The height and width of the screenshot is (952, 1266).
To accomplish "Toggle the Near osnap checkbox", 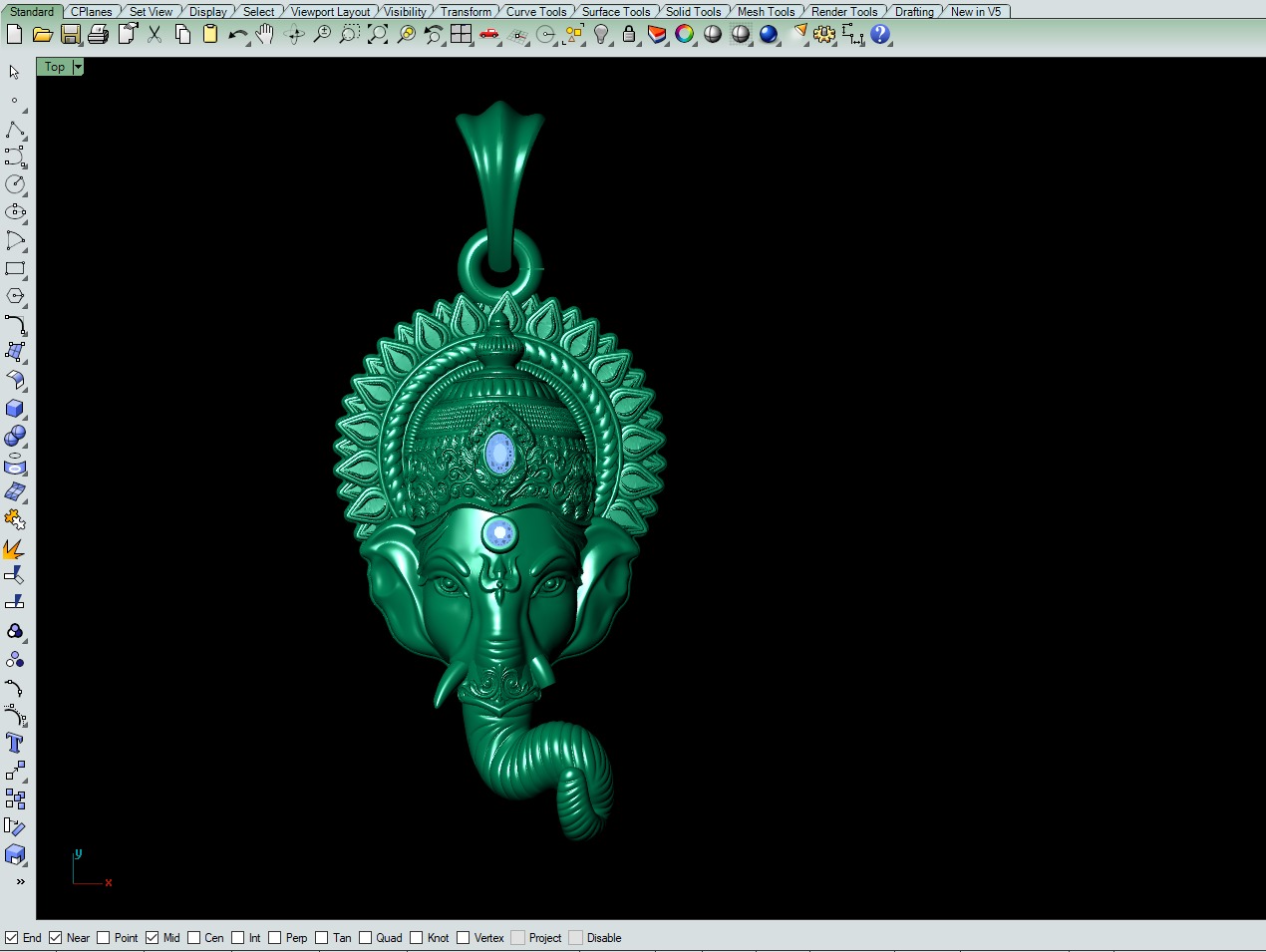I will coord(56,938).
